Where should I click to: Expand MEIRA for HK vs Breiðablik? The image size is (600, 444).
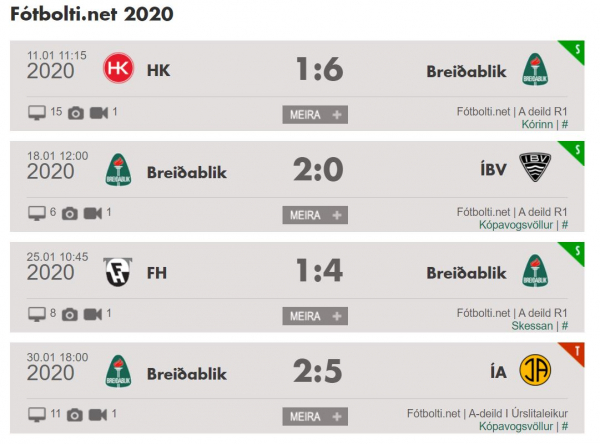coord(315,114)
